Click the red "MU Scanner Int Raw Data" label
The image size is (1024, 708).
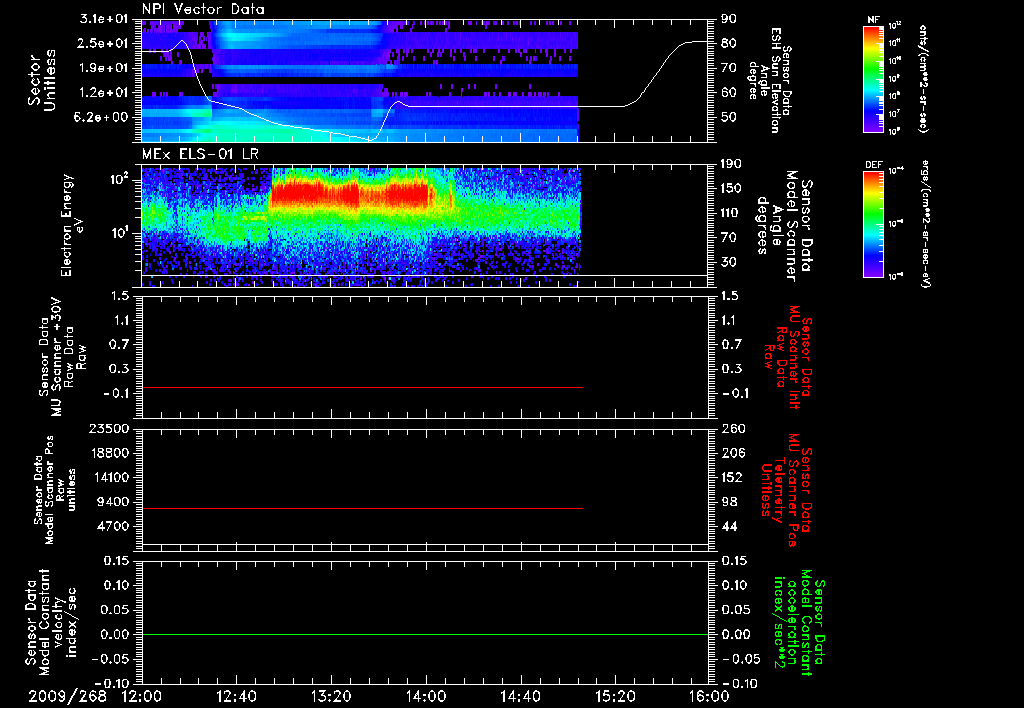(788, 357)
